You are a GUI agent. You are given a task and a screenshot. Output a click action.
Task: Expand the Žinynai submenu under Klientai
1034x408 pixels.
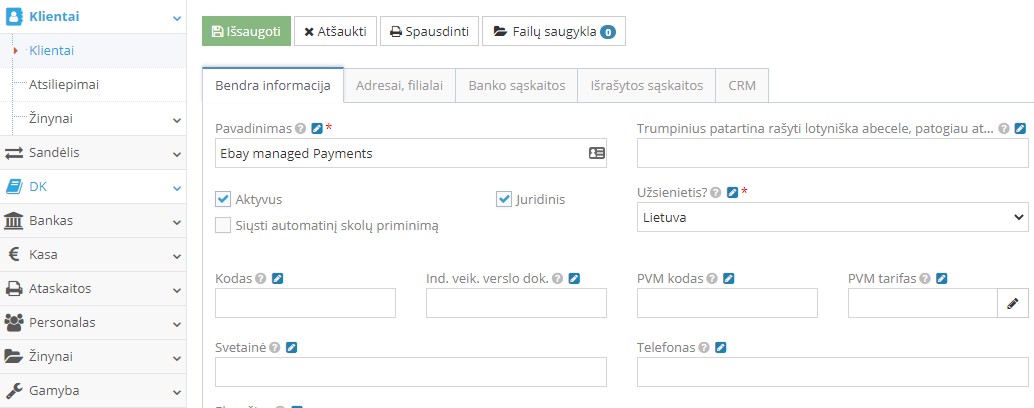pyautogui.click(x=177, y=121)
